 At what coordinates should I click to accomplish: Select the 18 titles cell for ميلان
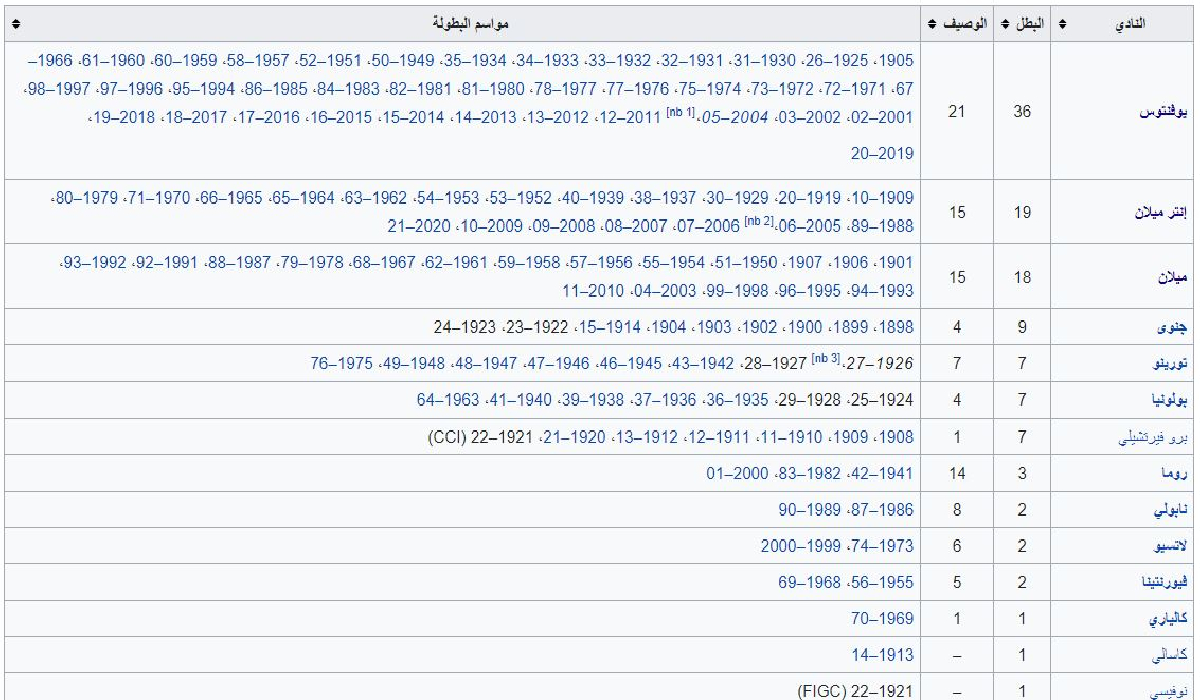[1021, 277]
